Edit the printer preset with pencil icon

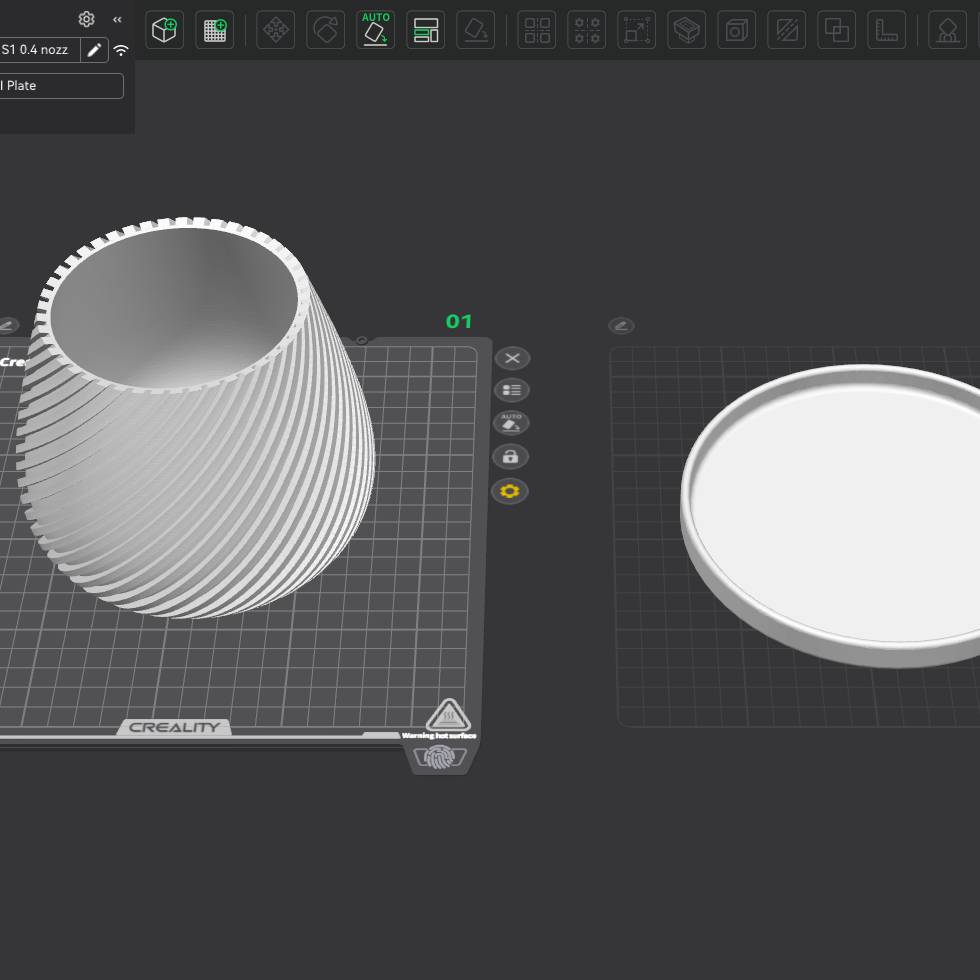(94, 50)
